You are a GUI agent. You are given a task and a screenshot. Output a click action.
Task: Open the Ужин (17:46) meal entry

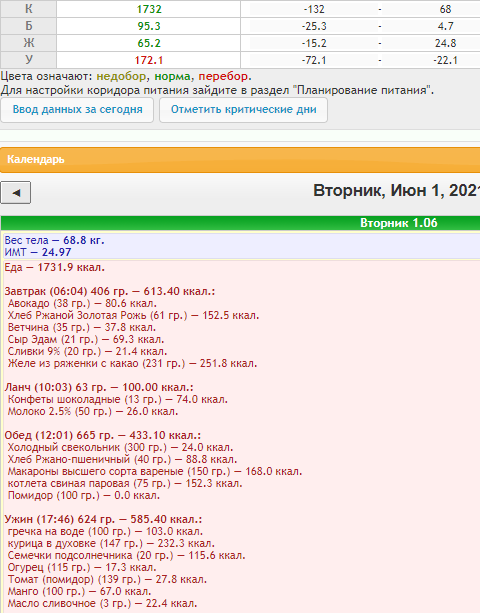(x=103, y=520)
